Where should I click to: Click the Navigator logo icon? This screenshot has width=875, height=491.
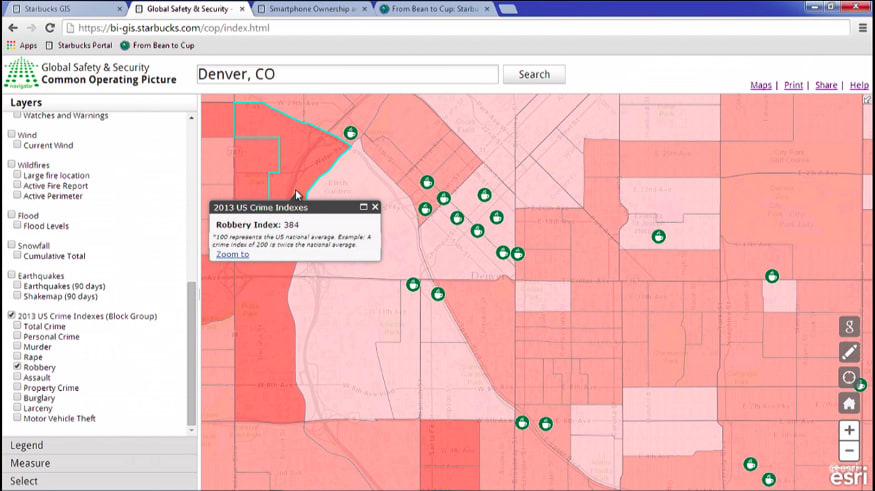[x=21, y=73]
